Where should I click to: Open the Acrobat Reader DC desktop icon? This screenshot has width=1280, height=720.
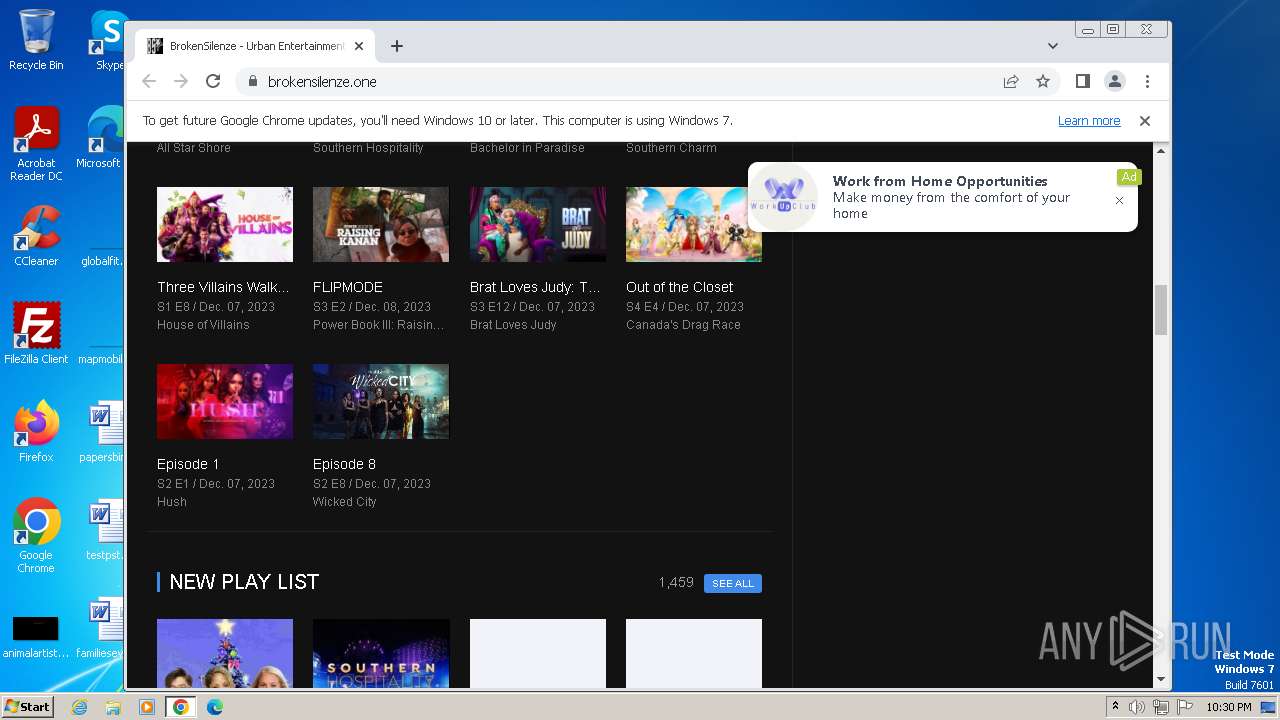pos(36,144)
